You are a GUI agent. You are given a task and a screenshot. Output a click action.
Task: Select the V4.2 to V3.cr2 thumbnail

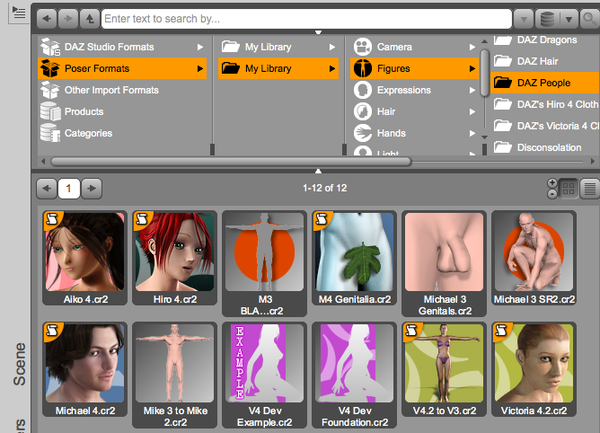pos(444,369)
